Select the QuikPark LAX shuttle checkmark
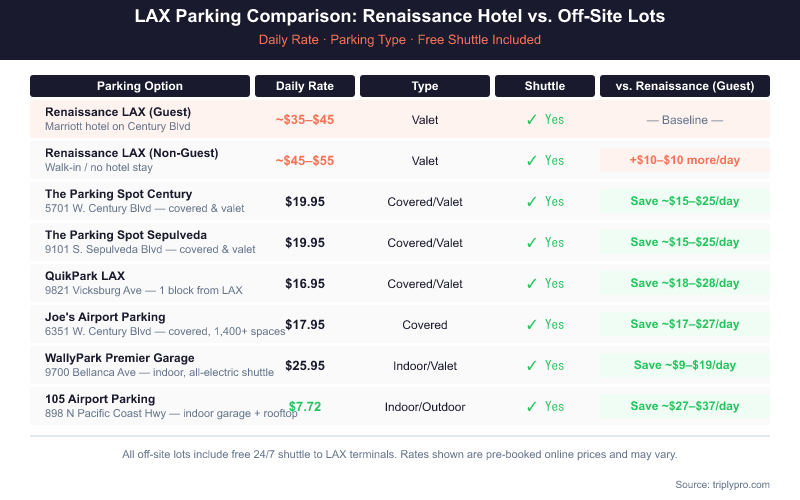Image resolution: width=800 pixels, height=500 pixels. [533, 284]
